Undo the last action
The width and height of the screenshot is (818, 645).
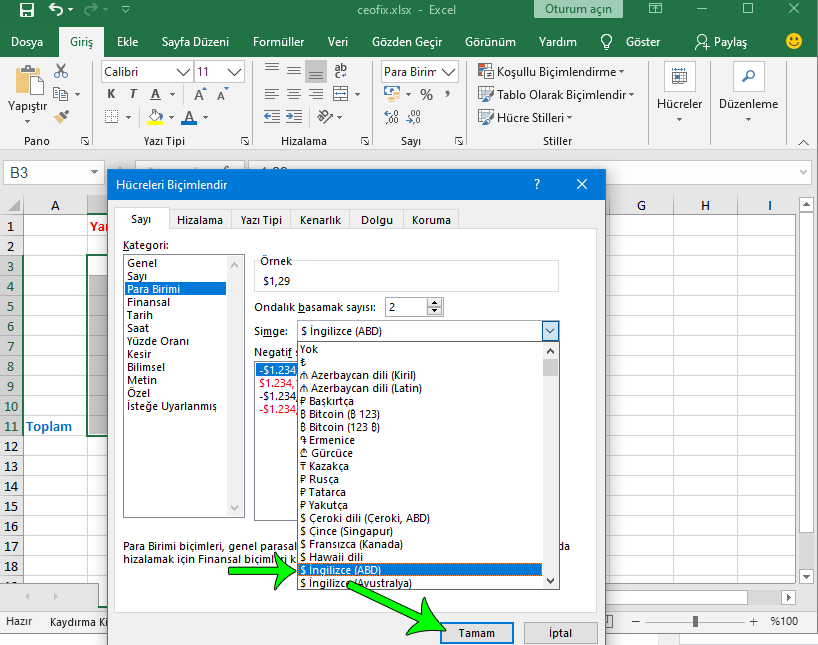[x=56, y=9]
